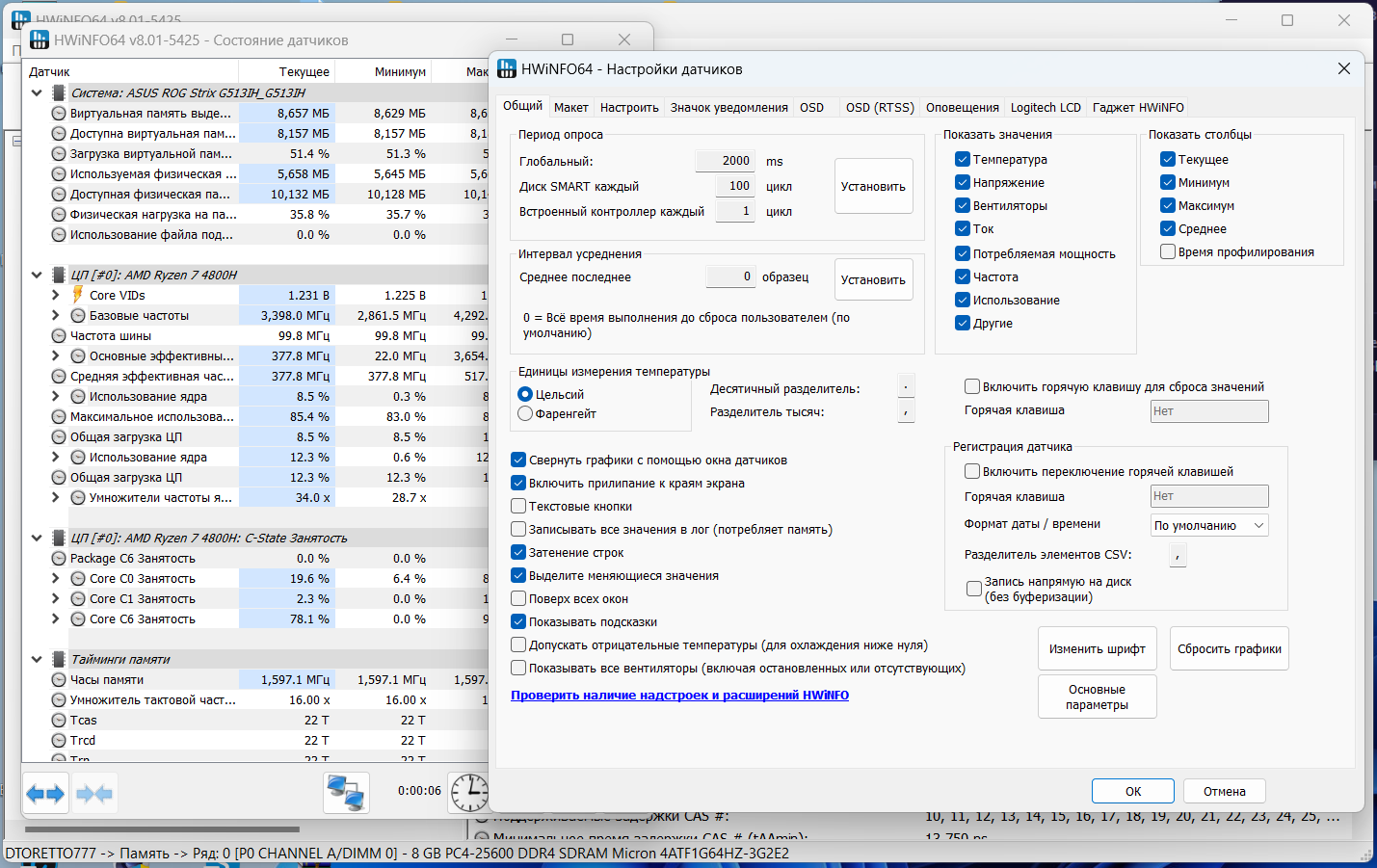Click the sensor icon beside Средняя эффективная час...
The image size is (1377, 868).
click(59, 377)
